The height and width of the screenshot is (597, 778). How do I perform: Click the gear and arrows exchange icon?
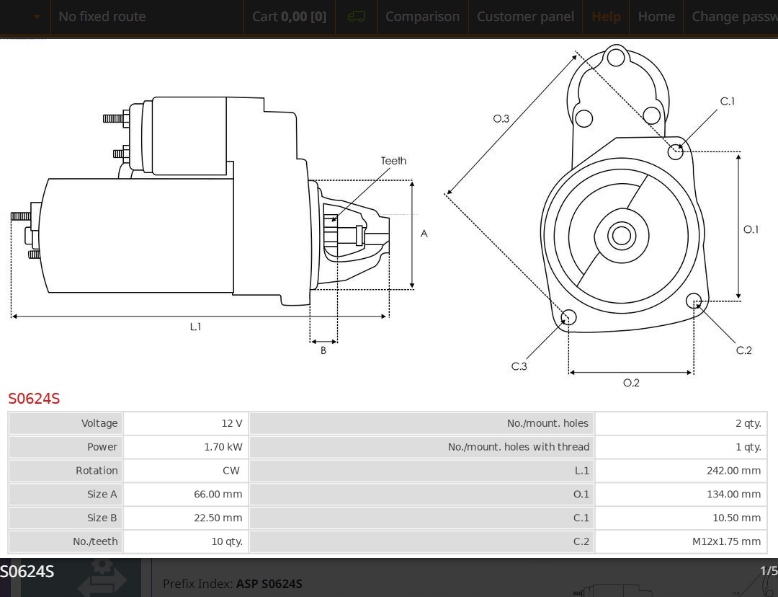[103, 578]
